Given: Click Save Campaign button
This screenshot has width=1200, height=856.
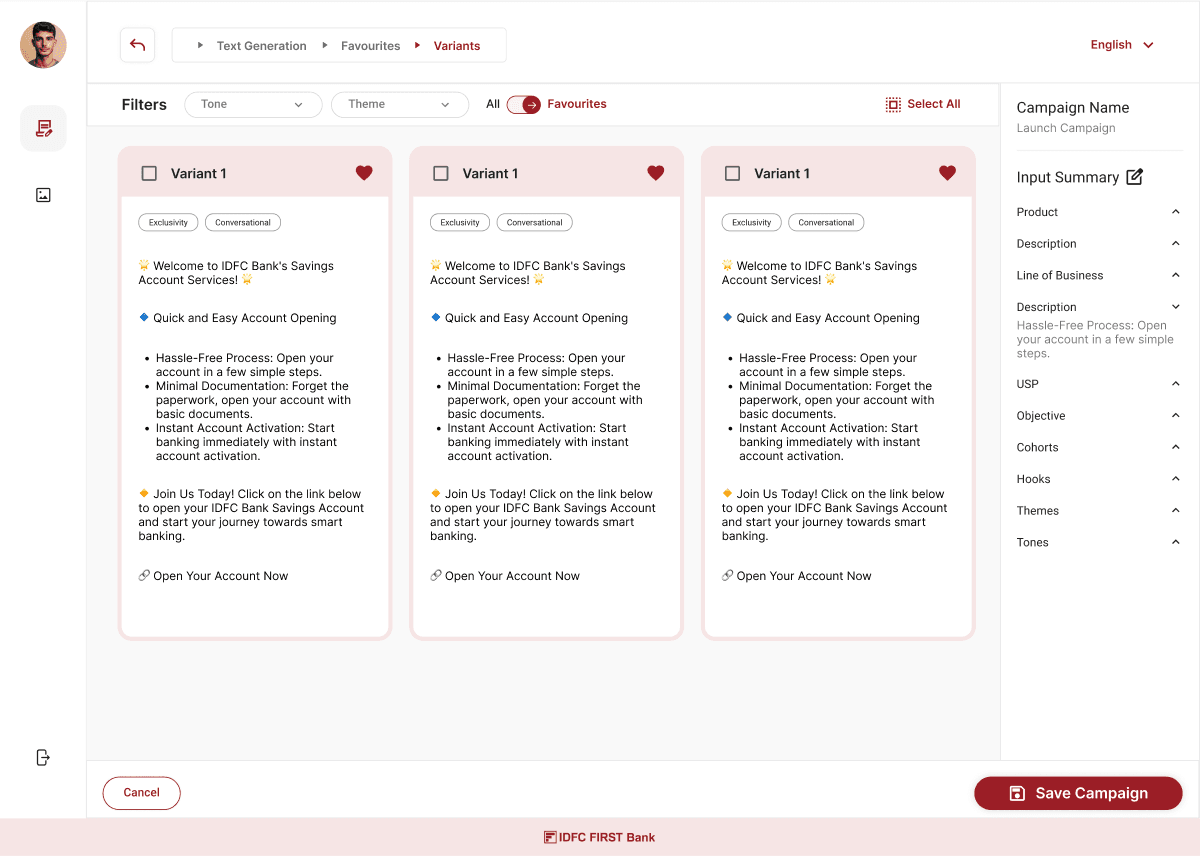Looking at the screenshot, I should click(x=1078, y=793).
